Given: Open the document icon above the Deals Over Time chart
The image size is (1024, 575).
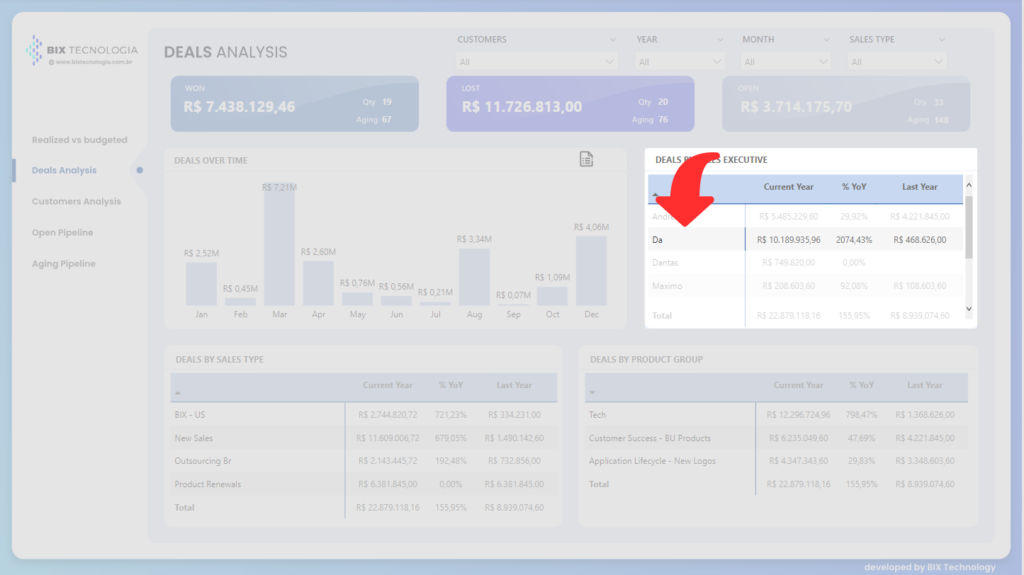Looking at the screenshot, I should (x=587, y=160).
